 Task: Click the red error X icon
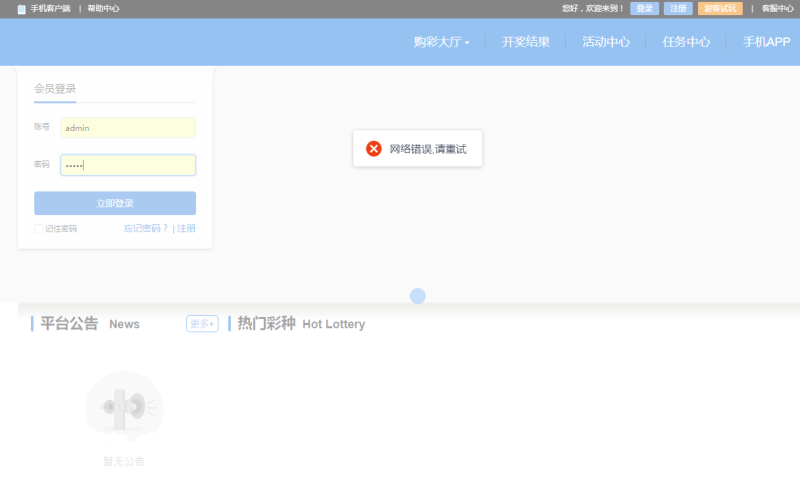374,149
